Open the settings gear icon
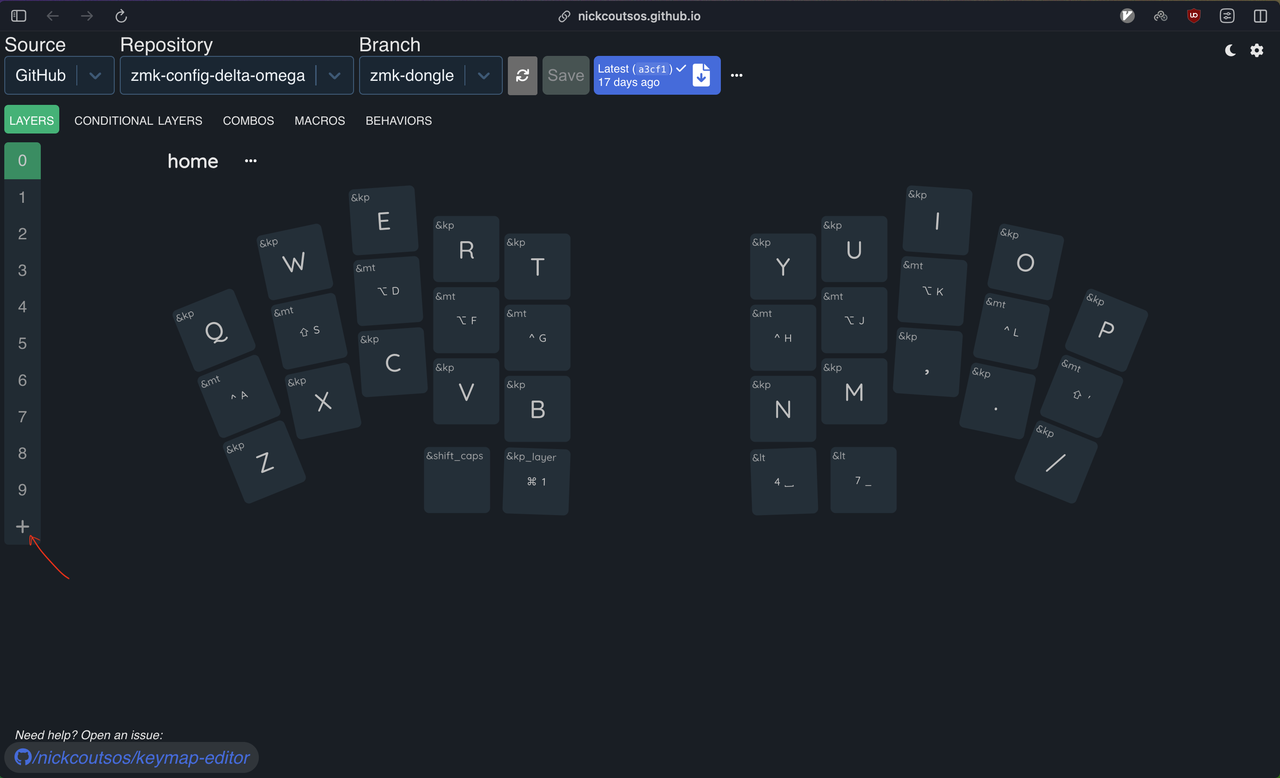The width and height of the screenshot is (1280, 778). (x=1257, y=50)
